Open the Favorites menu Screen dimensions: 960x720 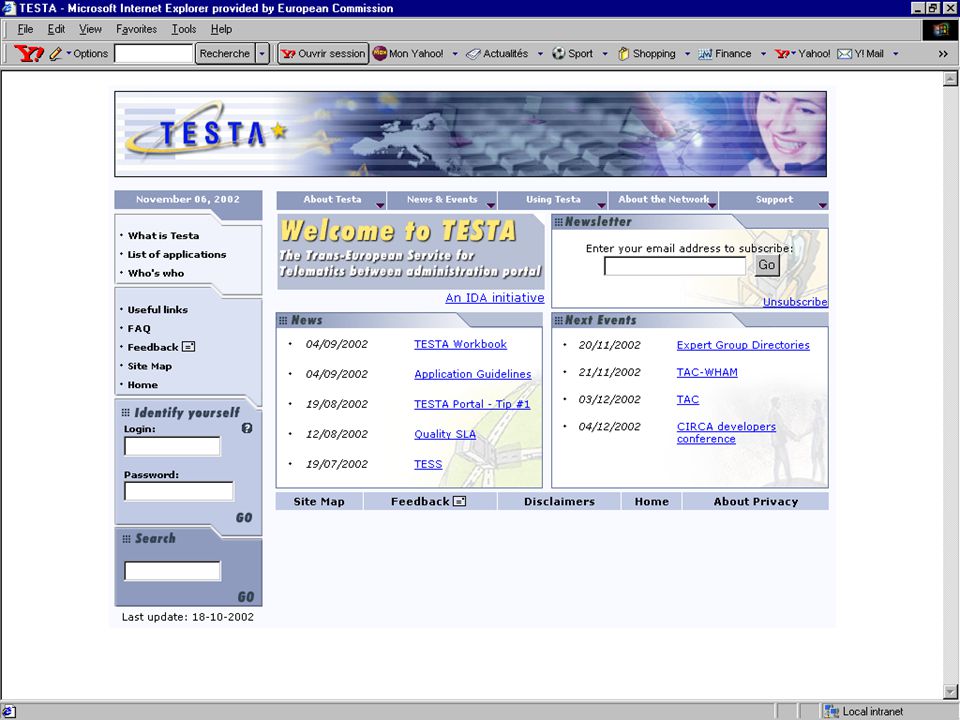point(137,29)
